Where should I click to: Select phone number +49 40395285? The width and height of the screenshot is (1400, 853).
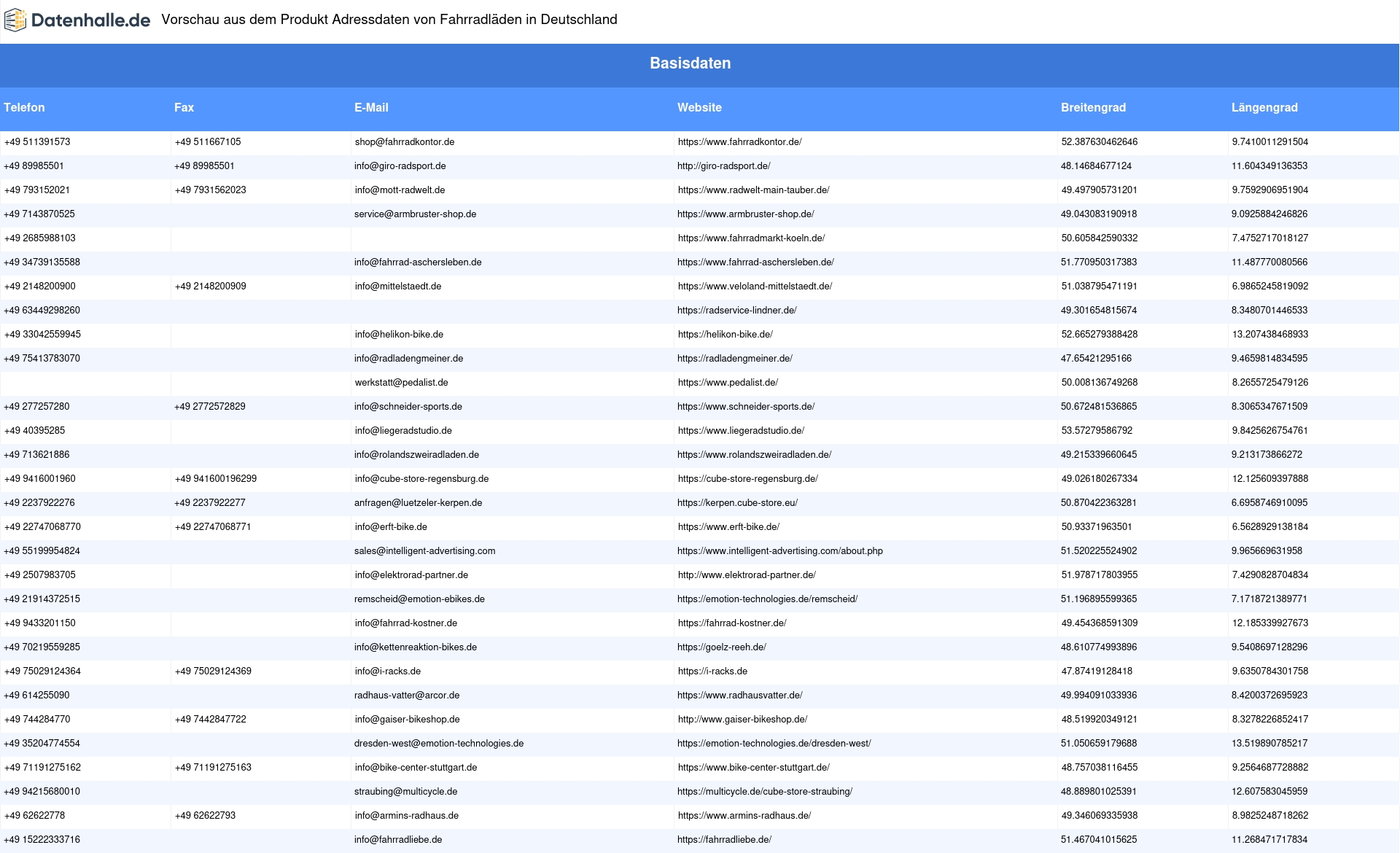click(35, 431)
